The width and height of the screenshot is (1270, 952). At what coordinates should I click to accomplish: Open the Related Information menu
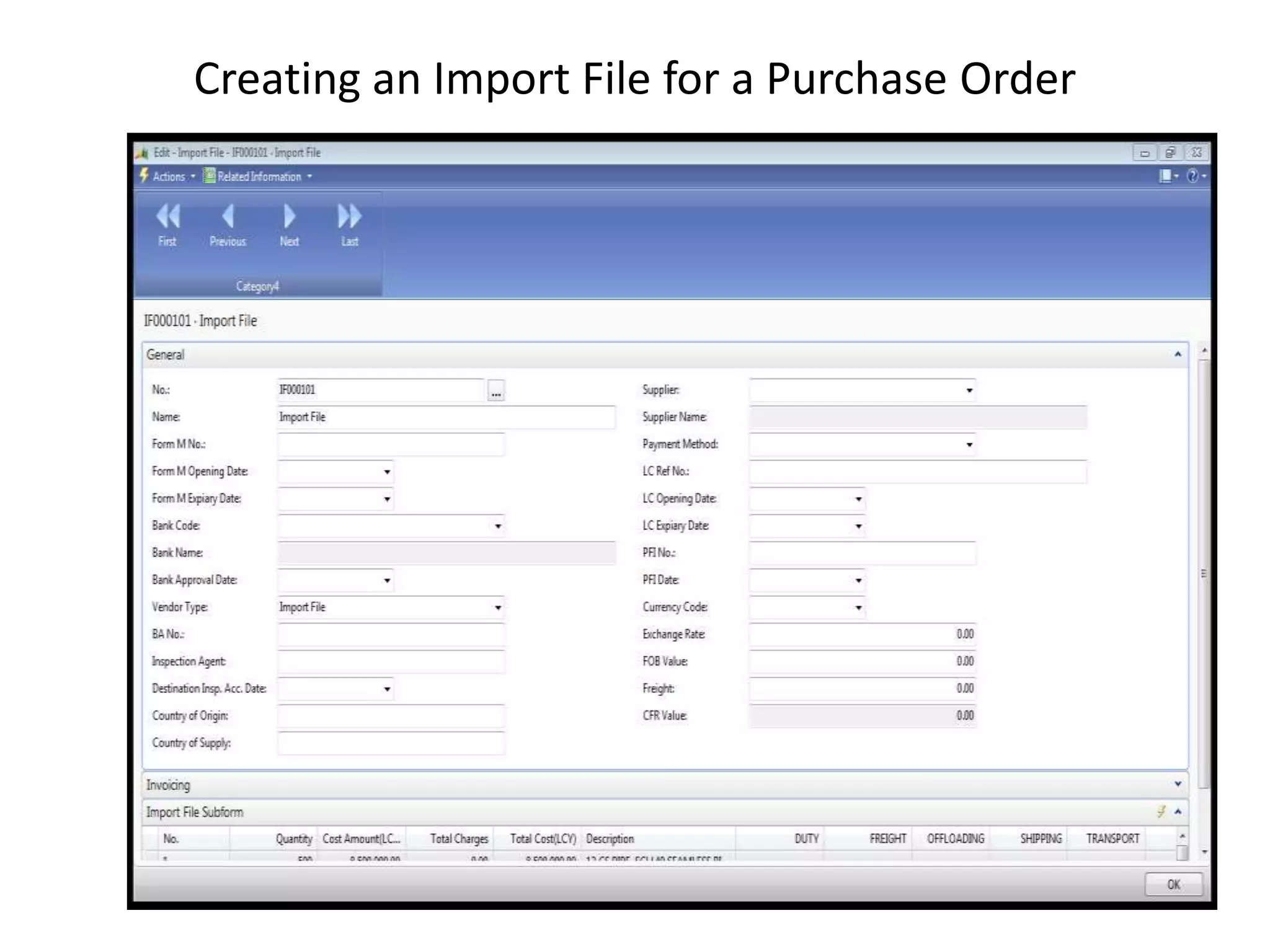point(259,177)
